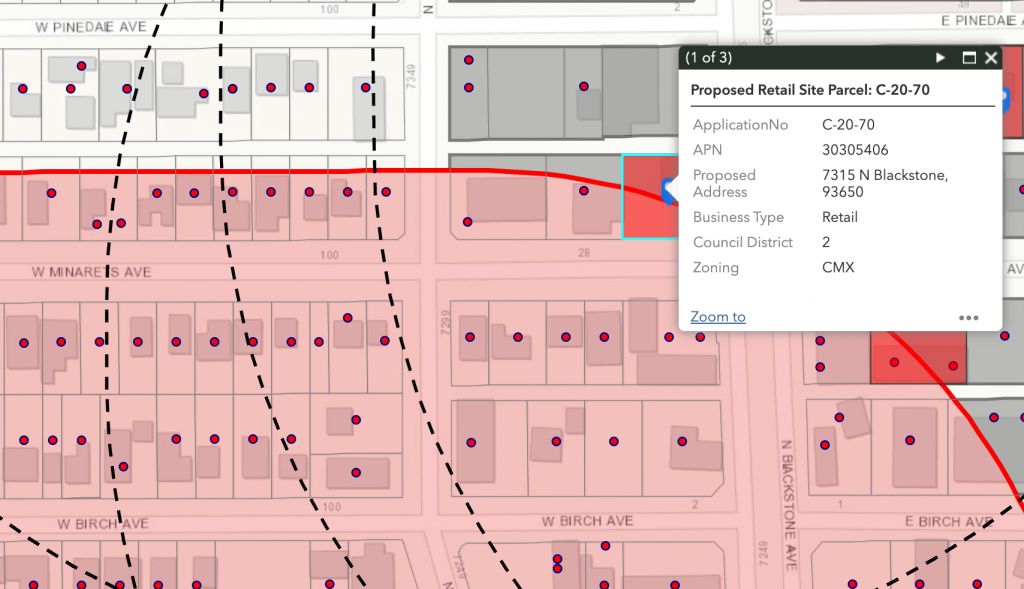Open the popup's three-dot actions menu

point(968,318)
